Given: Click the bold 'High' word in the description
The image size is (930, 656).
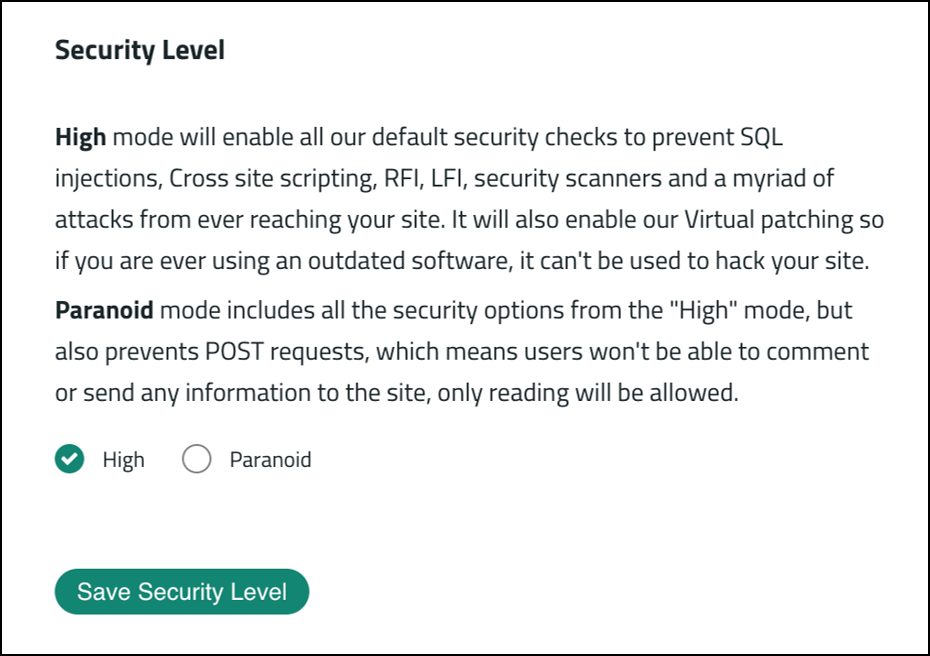Looking at the screenshot, I should click(x=81, y=137).
